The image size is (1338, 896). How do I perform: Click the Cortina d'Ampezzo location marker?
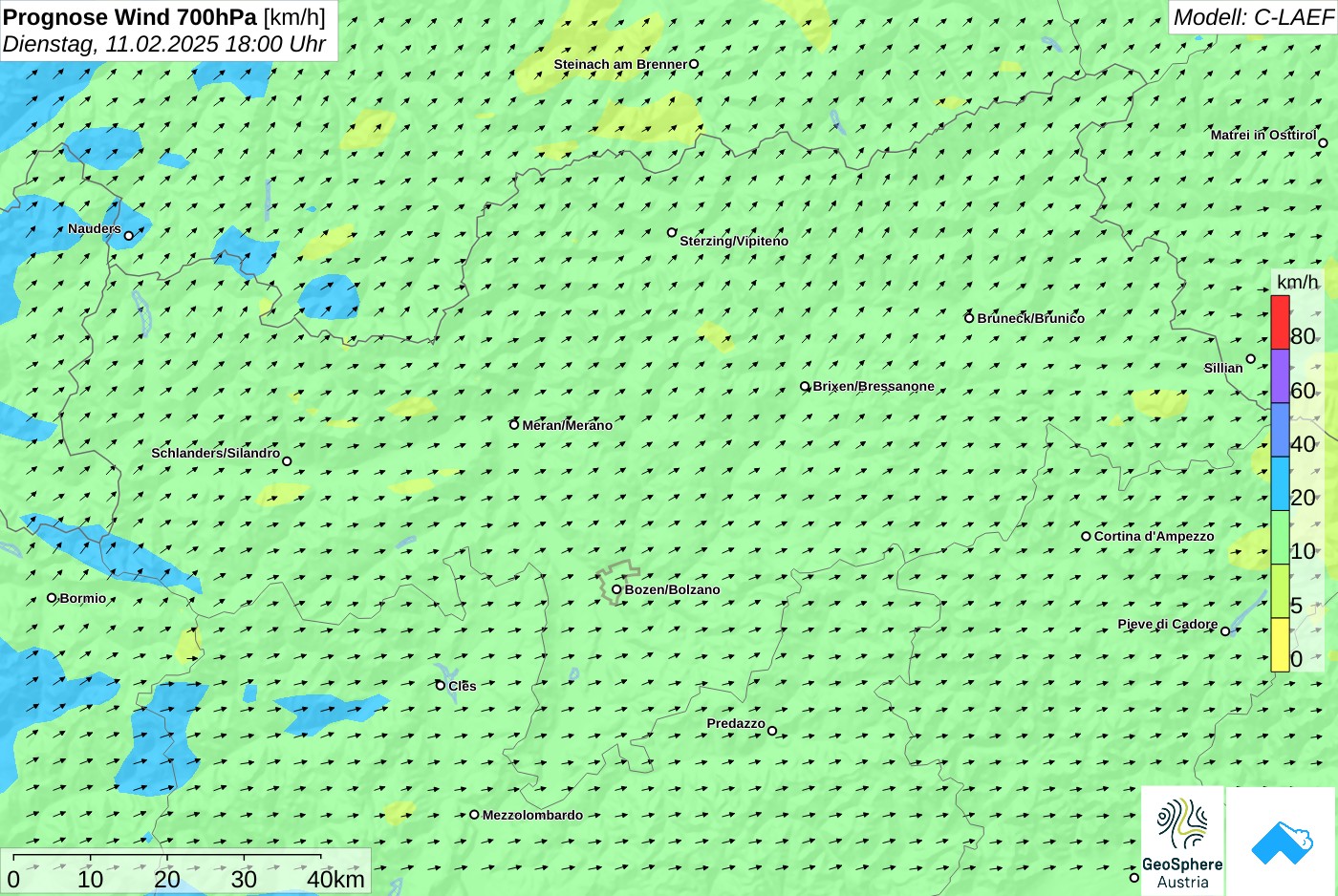[x=1086, y=536]
